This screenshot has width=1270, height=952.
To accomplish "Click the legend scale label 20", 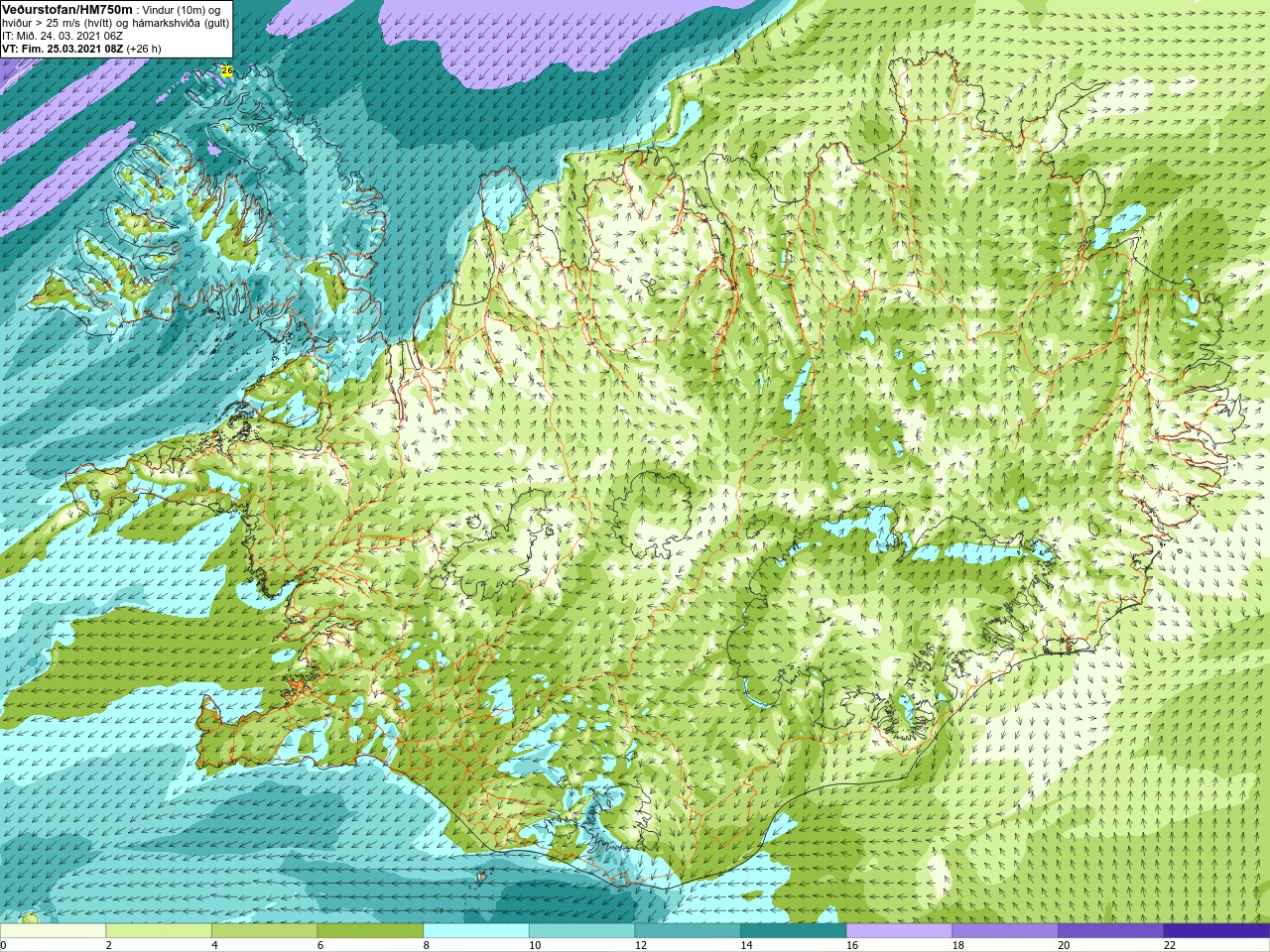I will point(1064,945).
